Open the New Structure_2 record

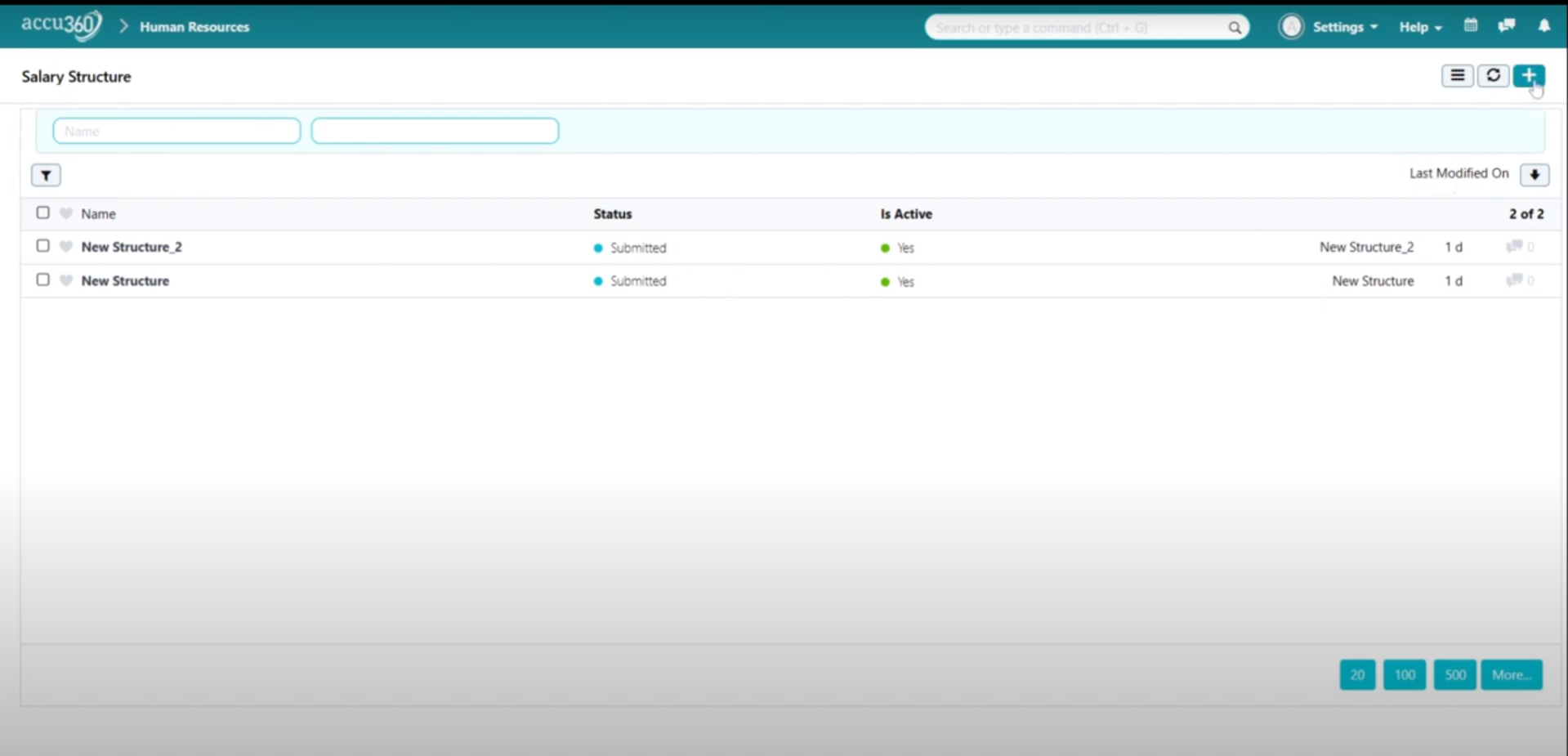coord(132,247)
